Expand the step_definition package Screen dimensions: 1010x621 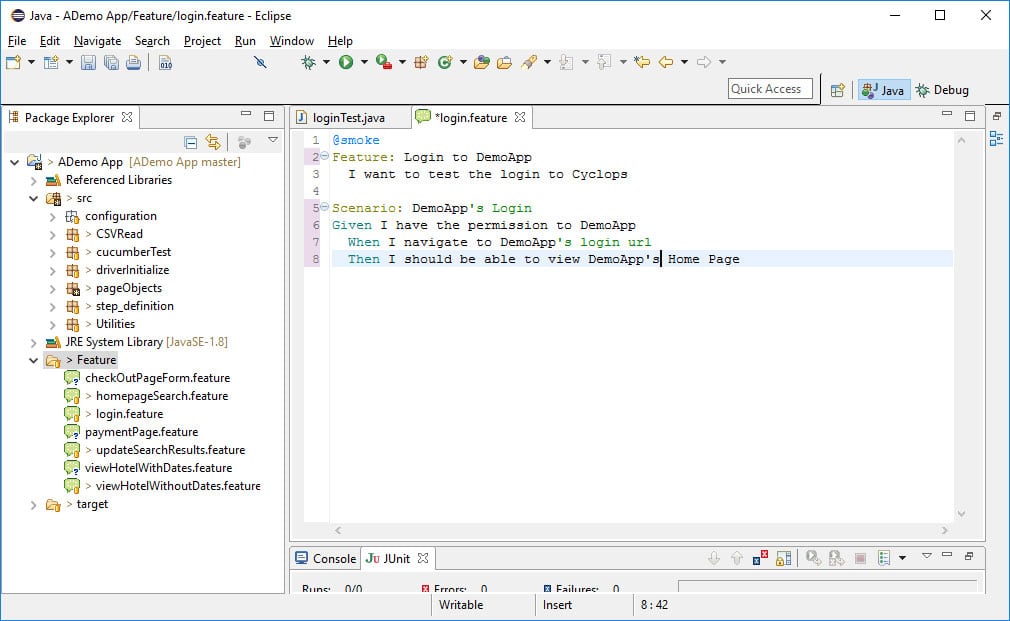click(x=53, y=307)
